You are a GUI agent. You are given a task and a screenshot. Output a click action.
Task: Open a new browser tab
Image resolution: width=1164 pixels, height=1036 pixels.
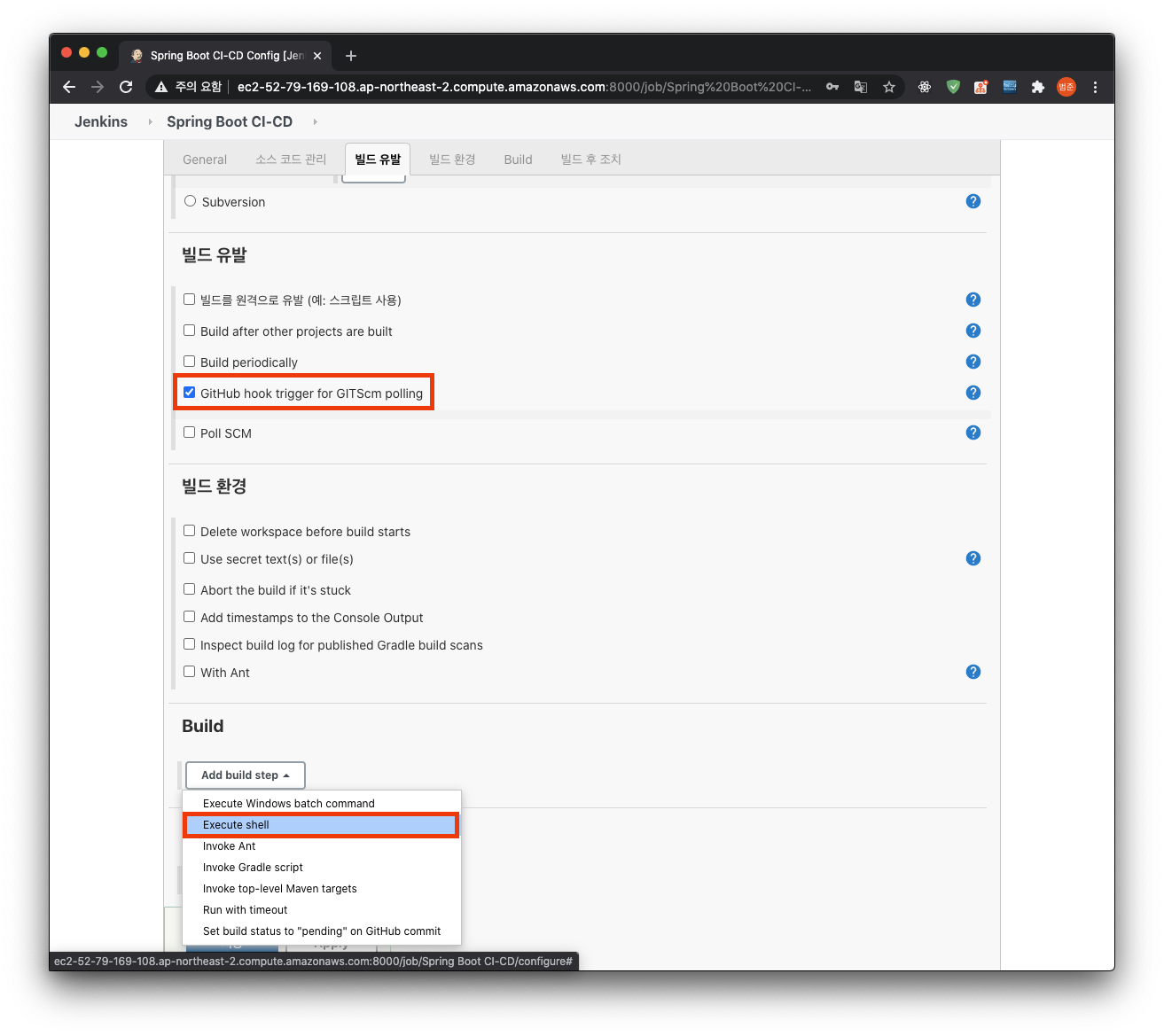tap(351, 56)
